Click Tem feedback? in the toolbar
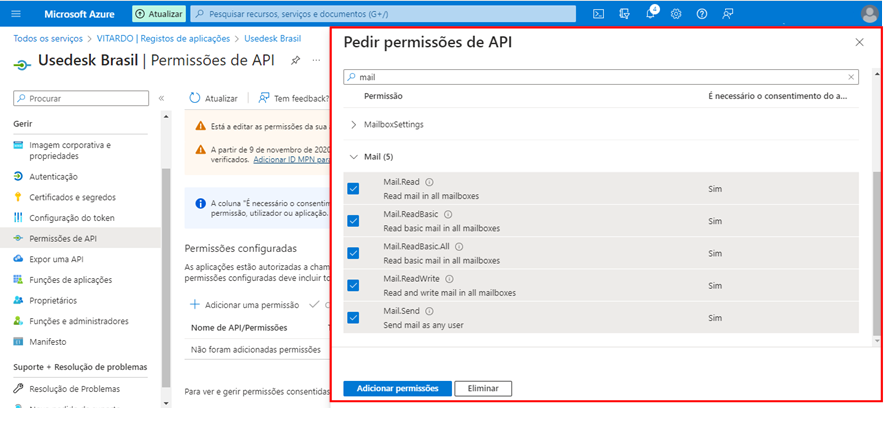Image resolution: width=886 pixels, height=428 pixels. pos(294,98)
